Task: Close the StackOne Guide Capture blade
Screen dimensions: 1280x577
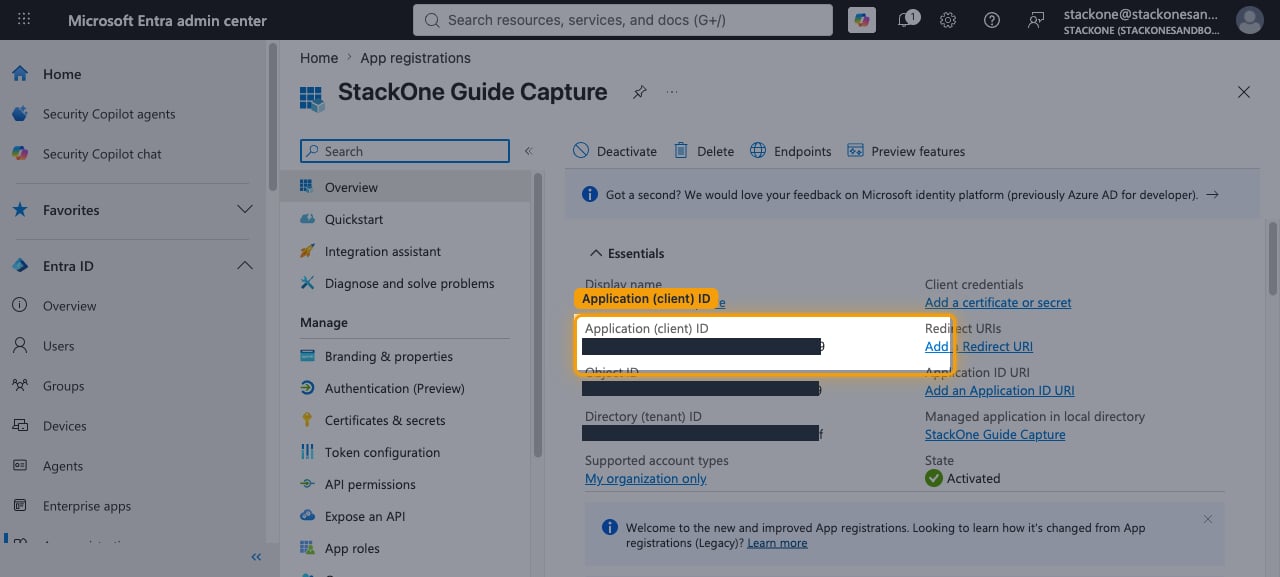Action: coord(1244,92)
